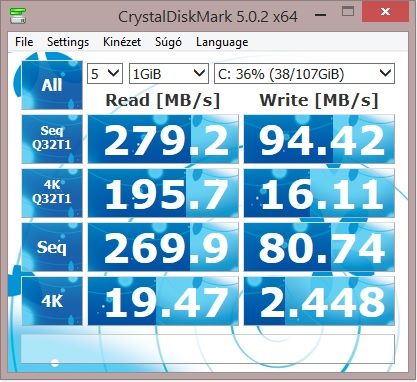Run the 4K benchmark
This screenshot has width=417, height=382.
coord(52,301)
